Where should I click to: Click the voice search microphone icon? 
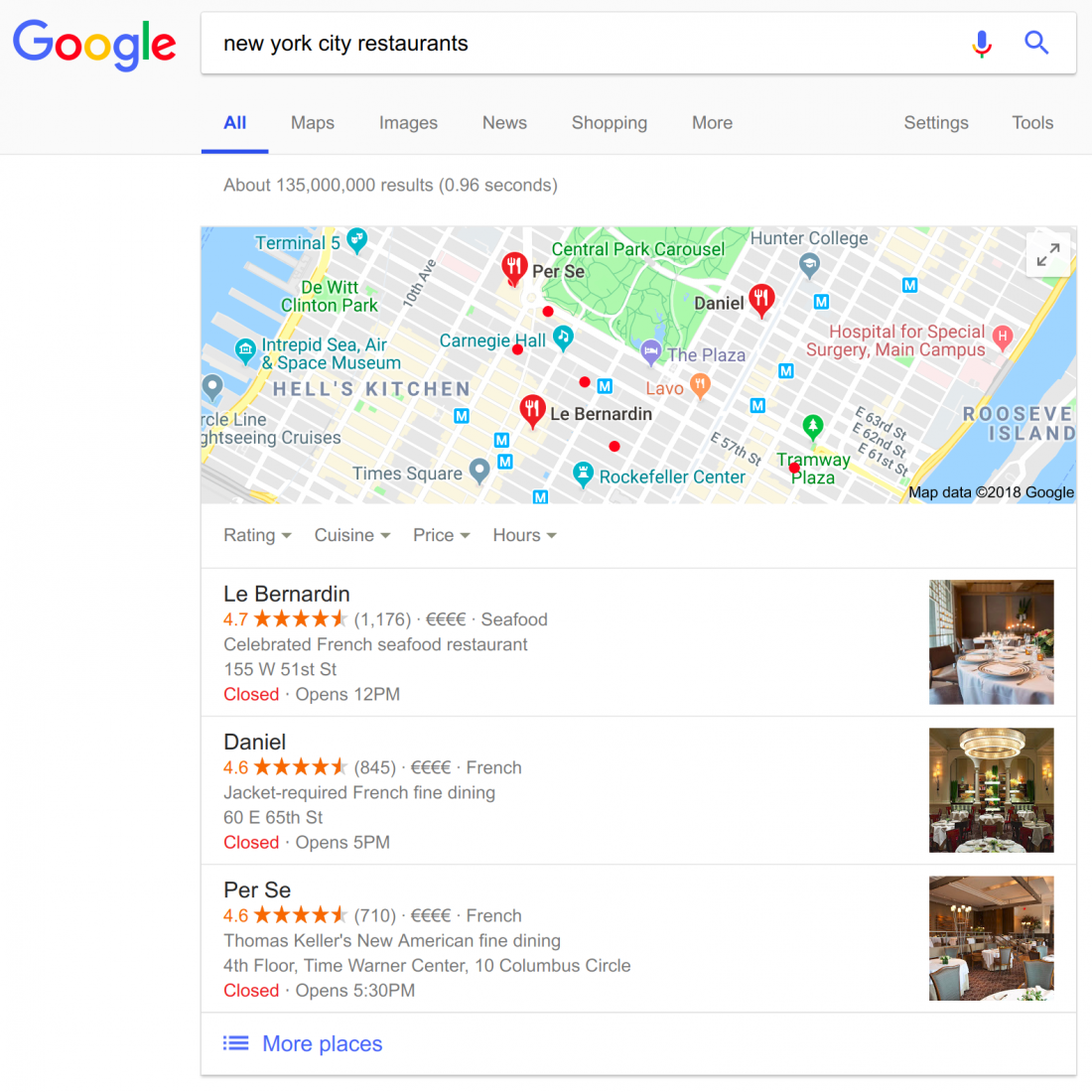982,44
